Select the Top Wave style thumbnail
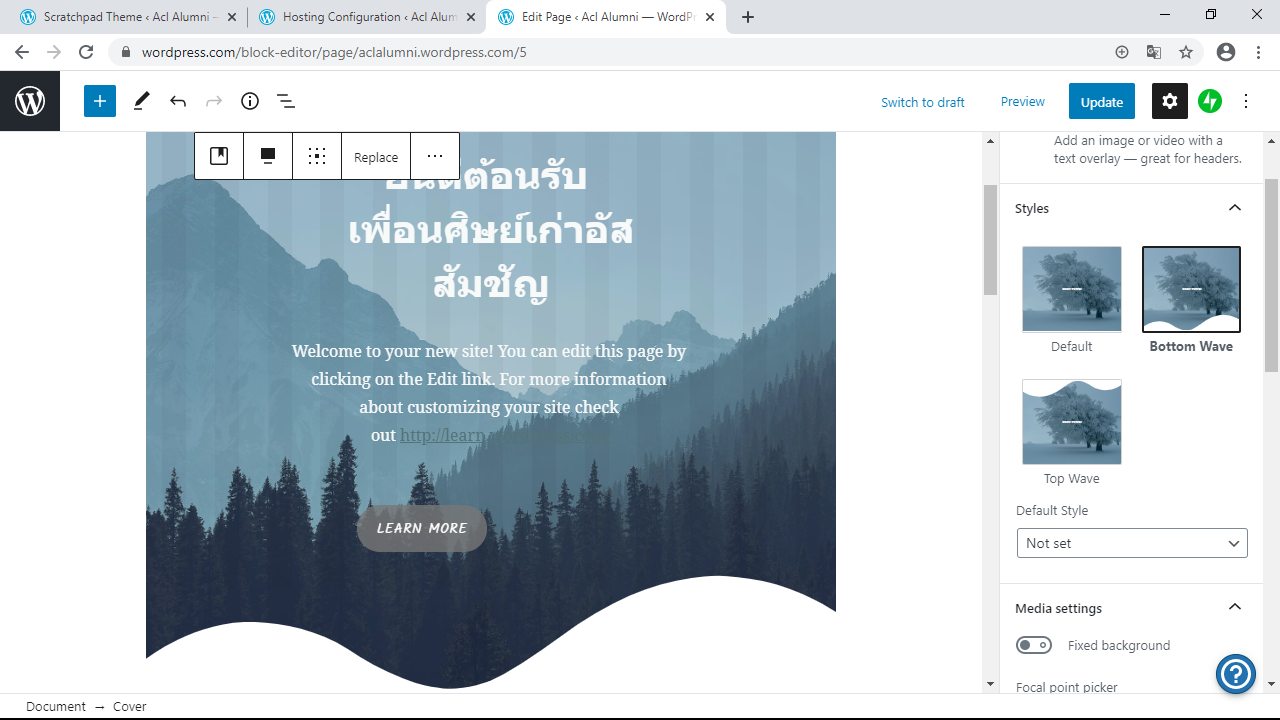1280x720 pixels. pos(1071,422)
